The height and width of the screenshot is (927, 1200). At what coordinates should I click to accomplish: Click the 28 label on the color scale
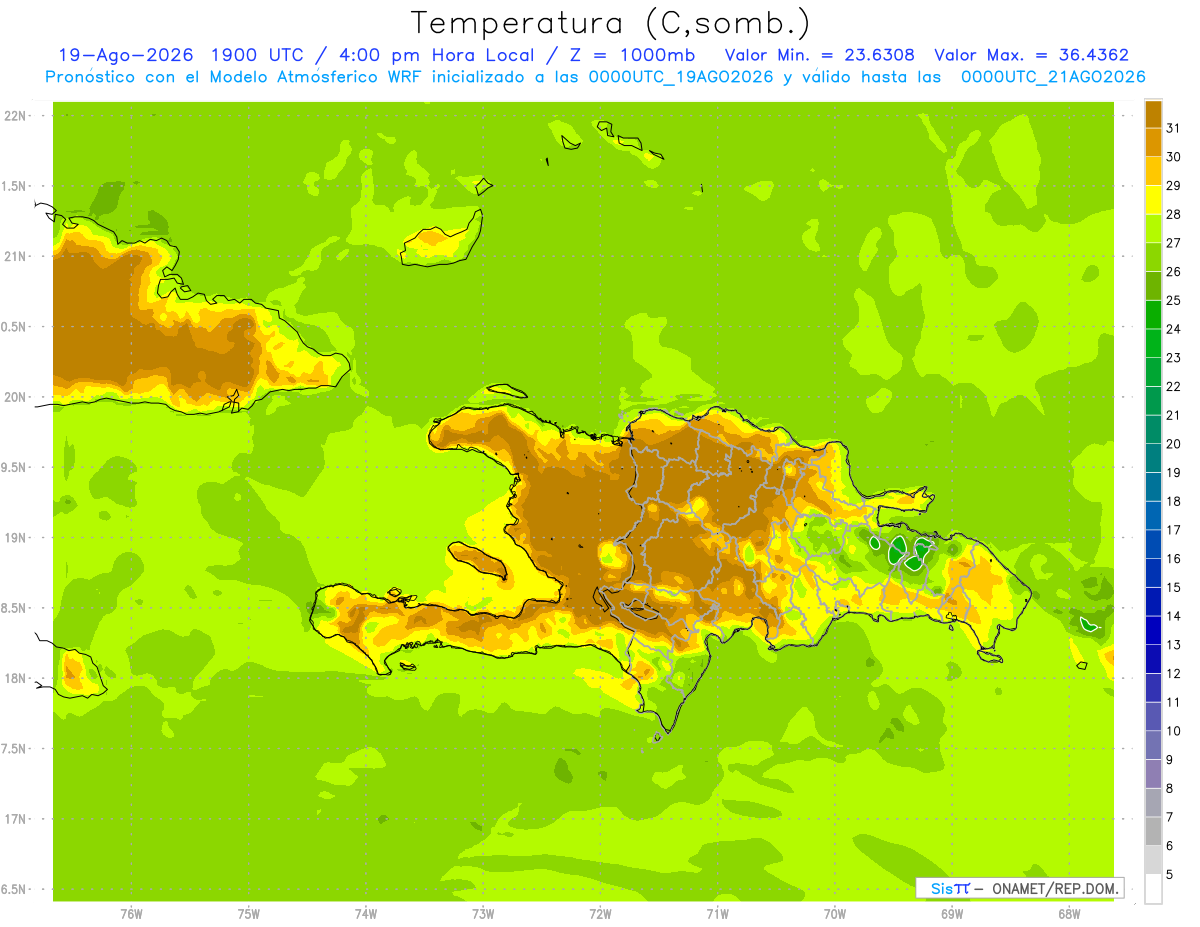(1173, 214)
